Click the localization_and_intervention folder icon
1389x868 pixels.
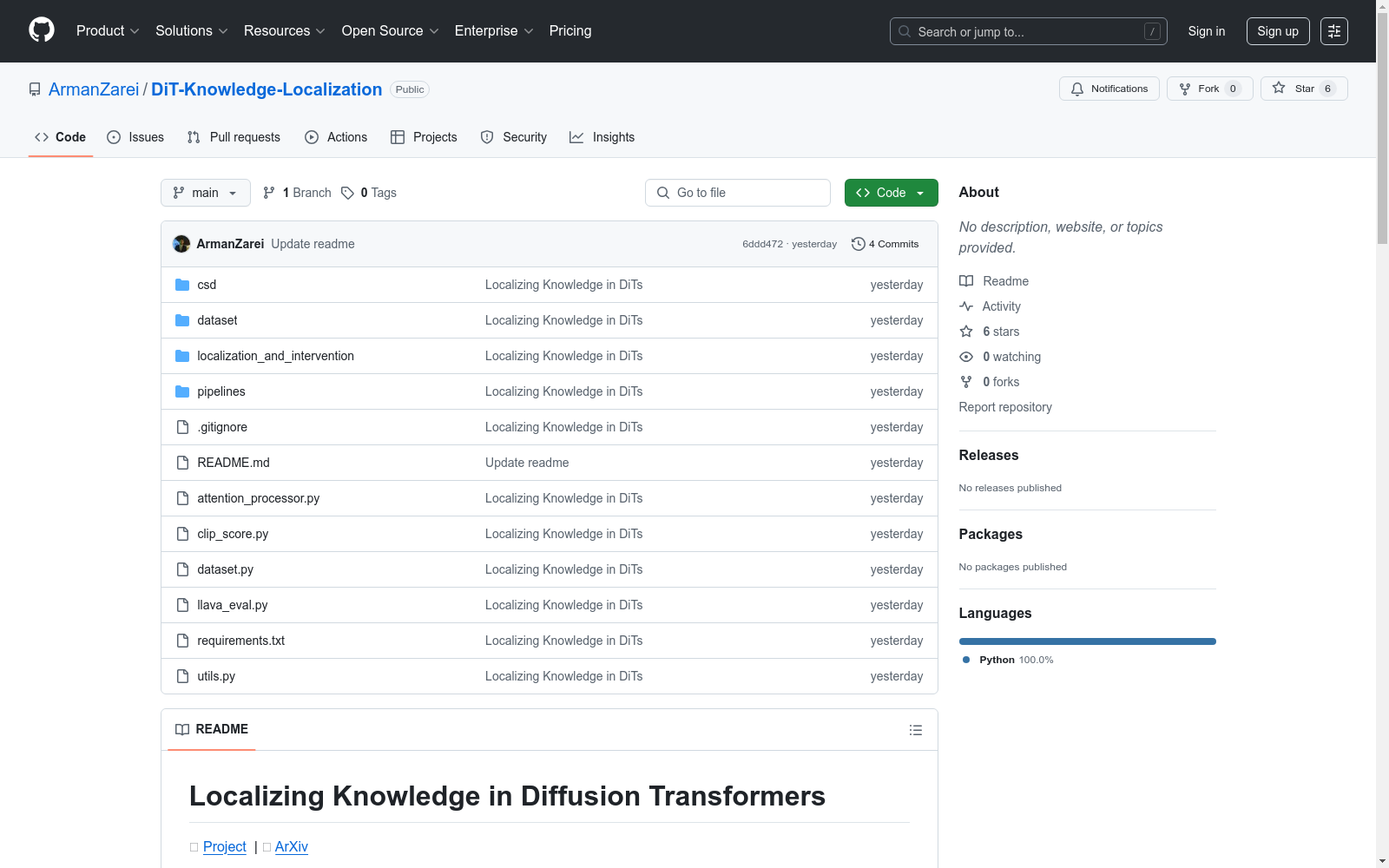(x=182, y=356)
